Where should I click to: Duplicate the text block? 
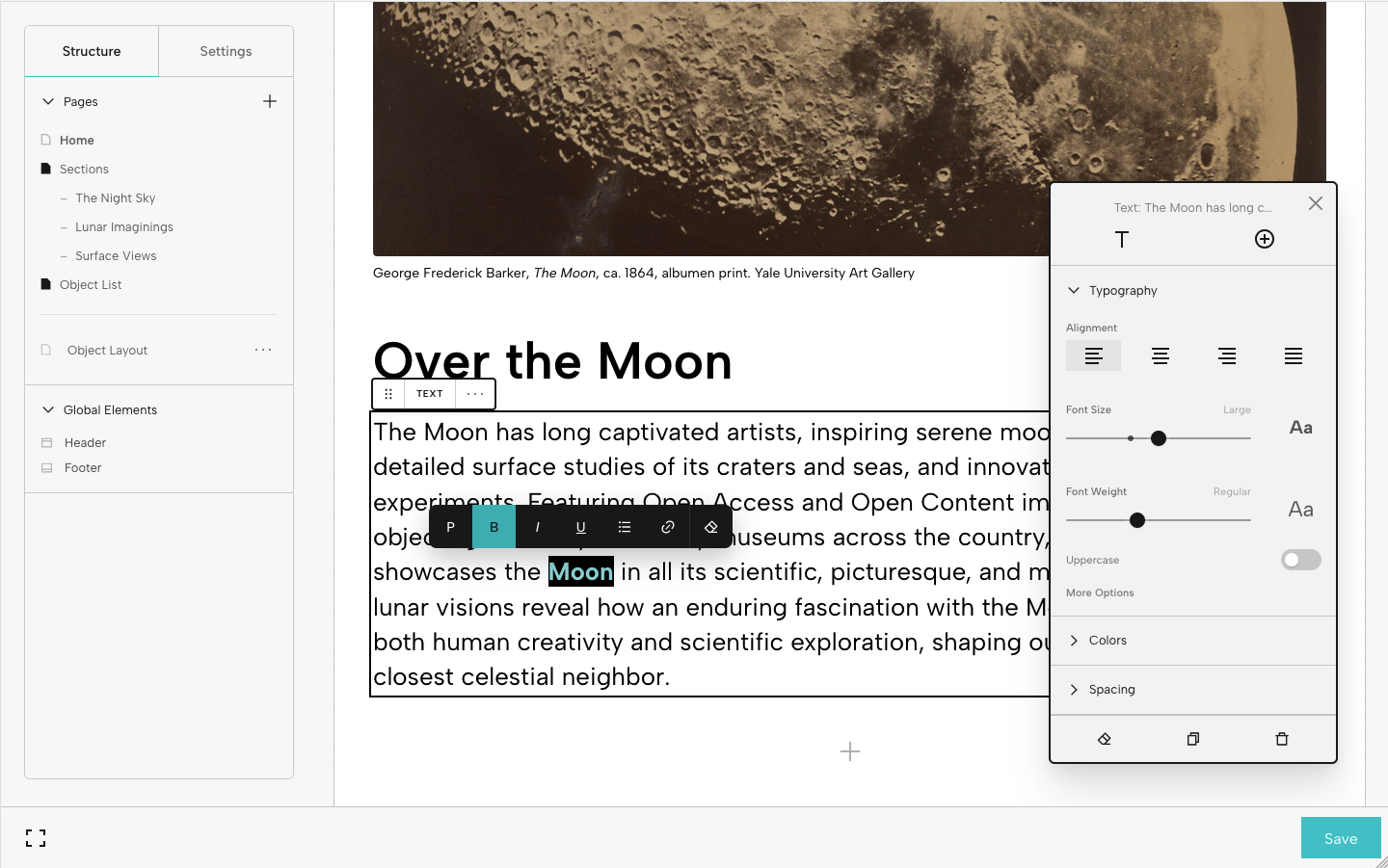(1193, 739)
